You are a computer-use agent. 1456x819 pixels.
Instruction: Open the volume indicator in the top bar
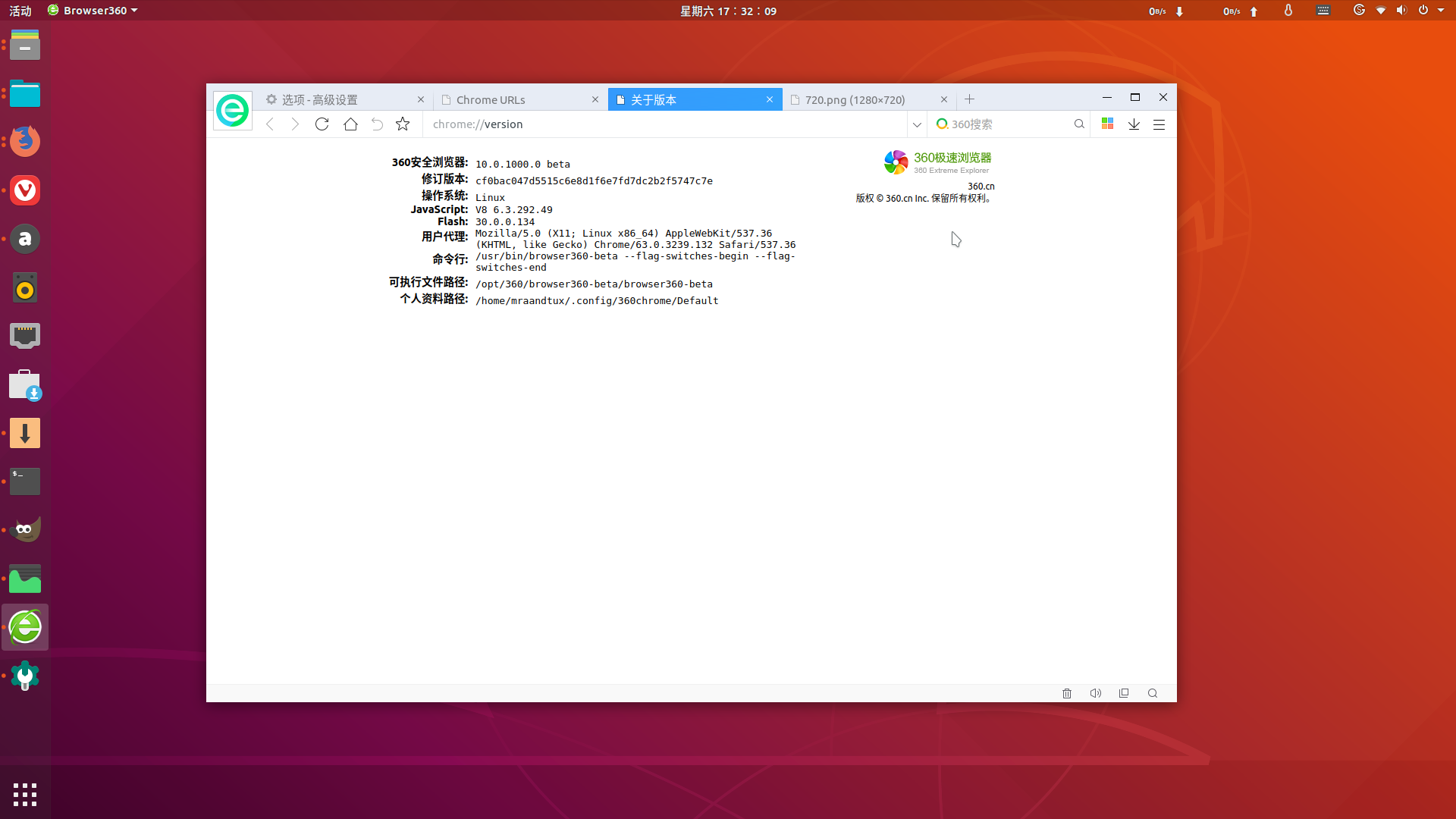pyautogui.click(x=1401, y=11)
